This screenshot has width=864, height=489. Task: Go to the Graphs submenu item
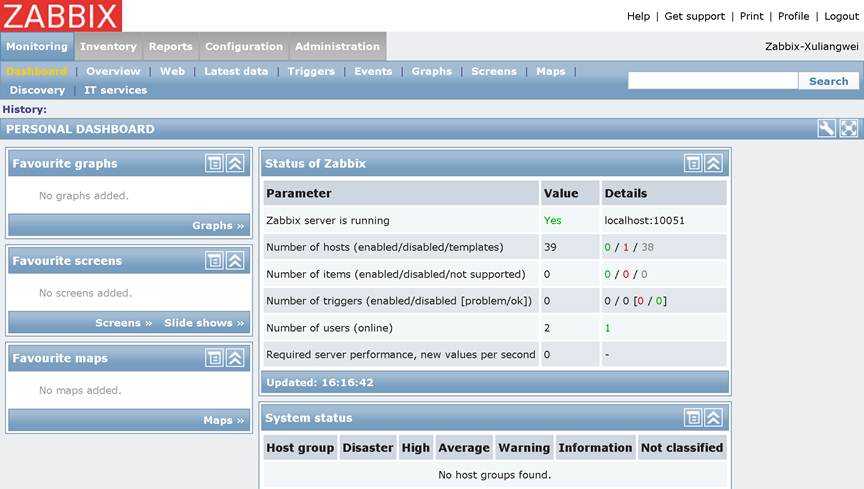[x=431, y=71]
